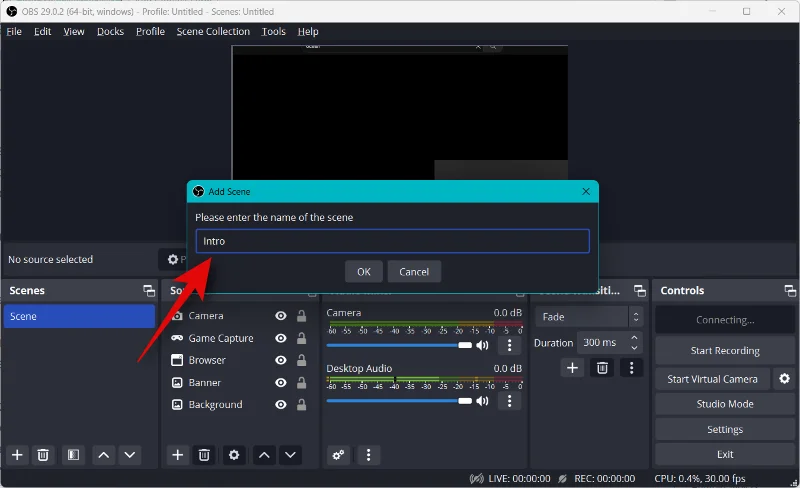
Task: Remove scene transition trash icon
Action: 602,368
